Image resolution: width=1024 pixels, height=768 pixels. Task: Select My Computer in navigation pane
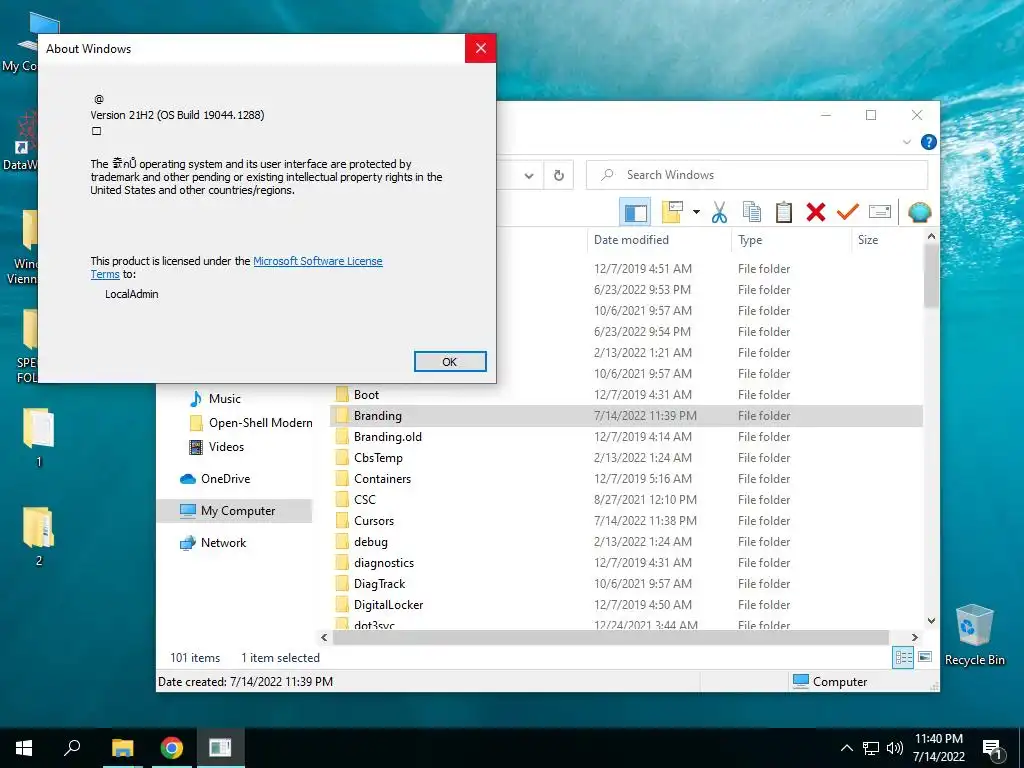click(x=234, y=511)
